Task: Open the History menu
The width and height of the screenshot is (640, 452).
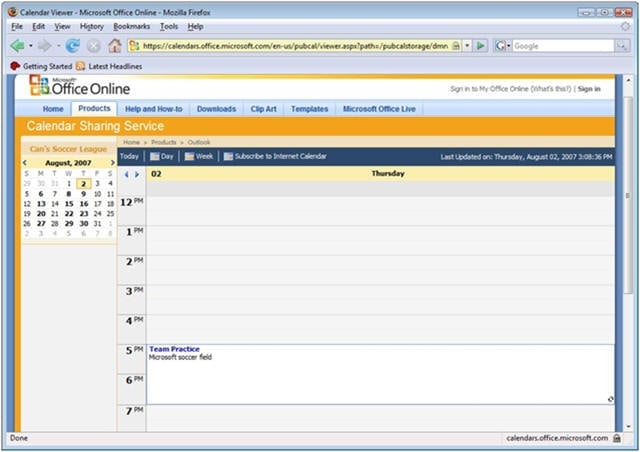Action: 91,27
